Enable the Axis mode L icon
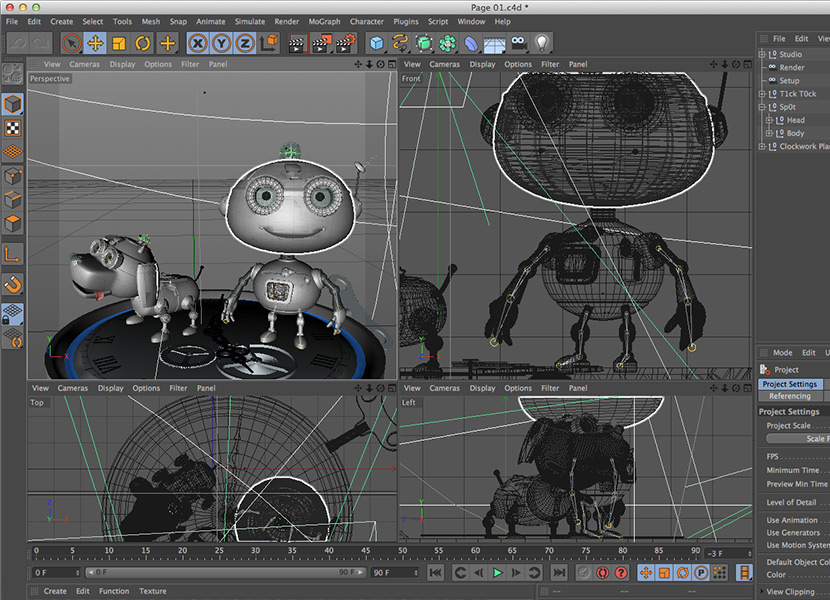The width and height of the screenshot is (830, 600). 12,254
